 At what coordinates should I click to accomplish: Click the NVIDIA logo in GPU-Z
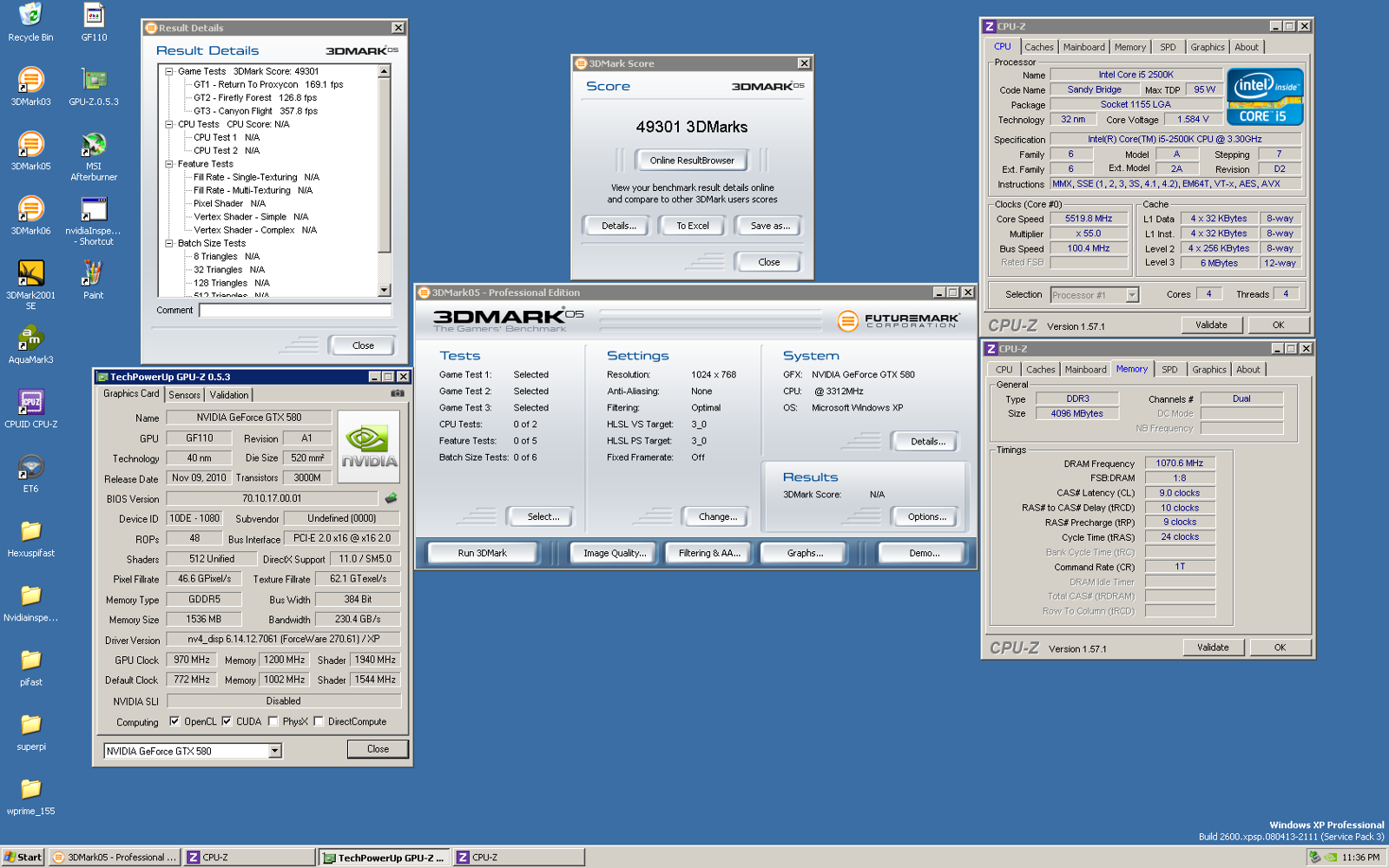pyautogui.click(x=369, y=446)
